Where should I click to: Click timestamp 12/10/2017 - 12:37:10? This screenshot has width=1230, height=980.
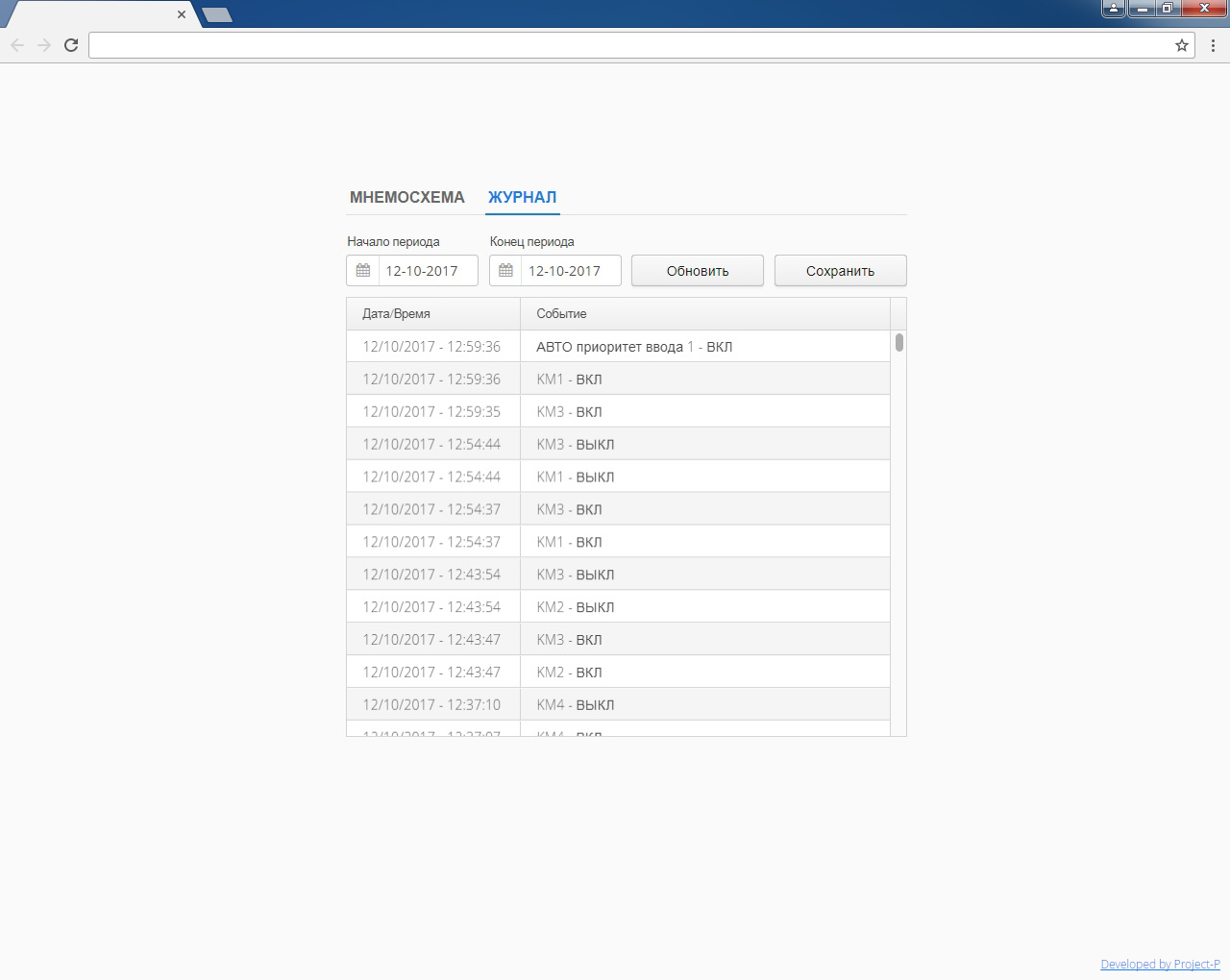[x=431, y=705]
